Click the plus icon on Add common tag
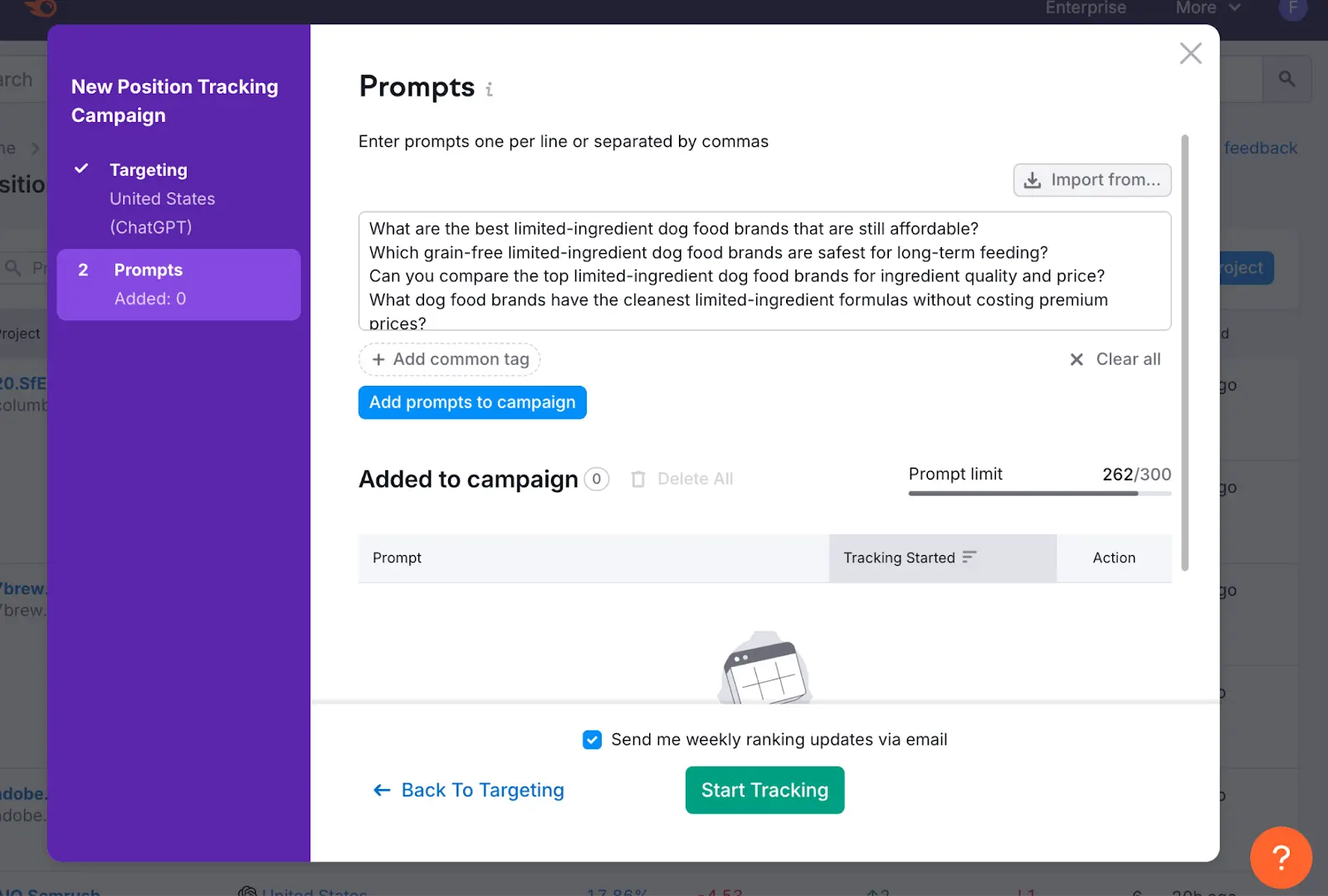The width and height of the screenshot is (1328, 896). coord(378,359)
